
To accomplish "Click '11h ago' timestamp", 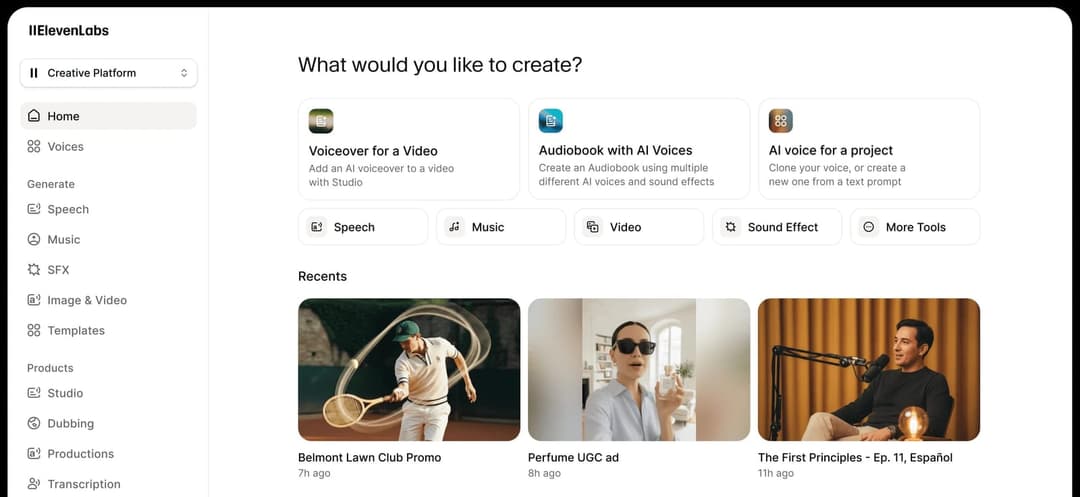I will click(x=776, y=473).
